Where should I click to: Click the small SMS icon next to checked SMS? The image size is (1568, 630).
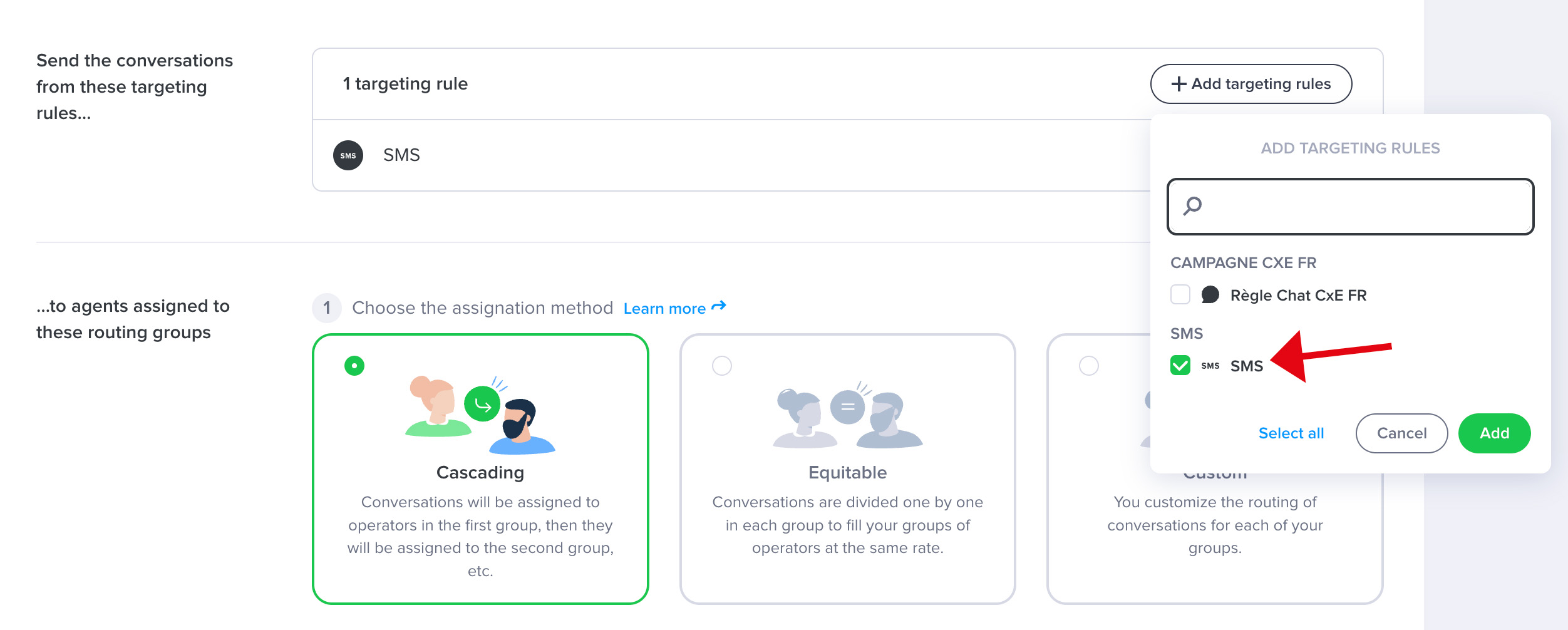point(1210,366)
